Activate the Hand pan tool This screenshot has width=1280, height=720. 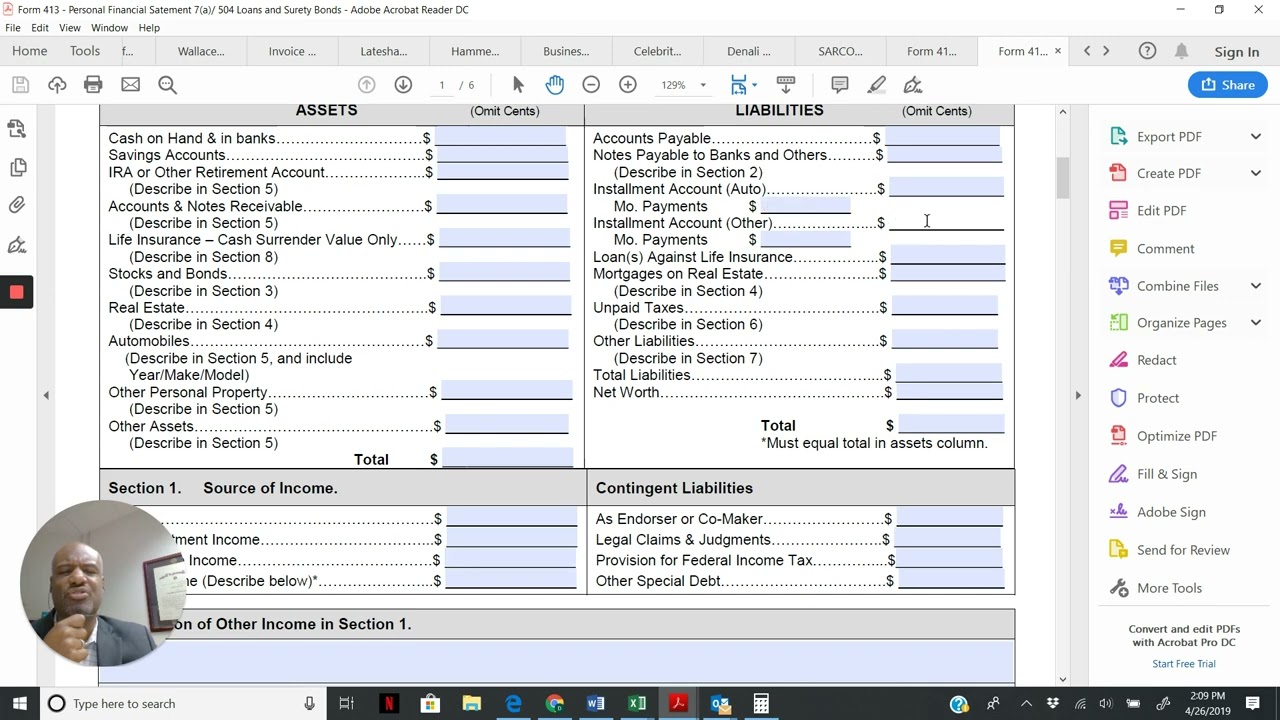554,85
